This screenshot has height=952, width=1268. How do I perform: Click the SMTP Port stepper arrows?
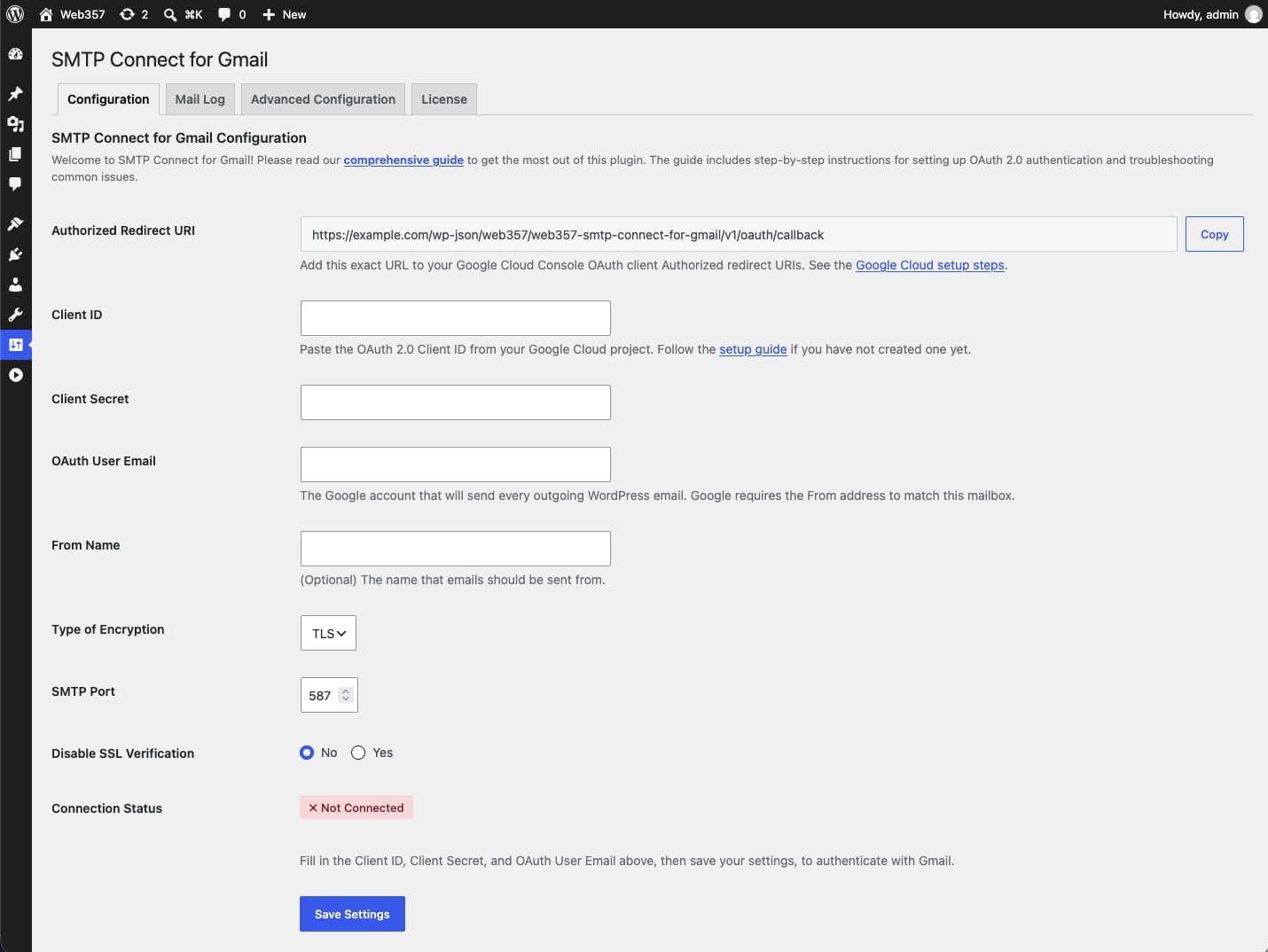pos(346,695)
